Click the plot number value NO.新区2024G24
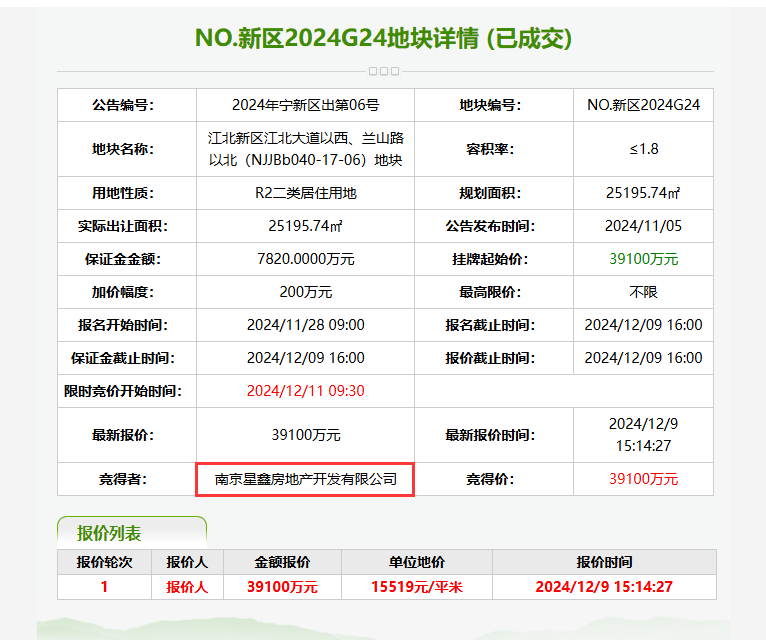Viewport: 766px width, 640px height. (643, 105)
